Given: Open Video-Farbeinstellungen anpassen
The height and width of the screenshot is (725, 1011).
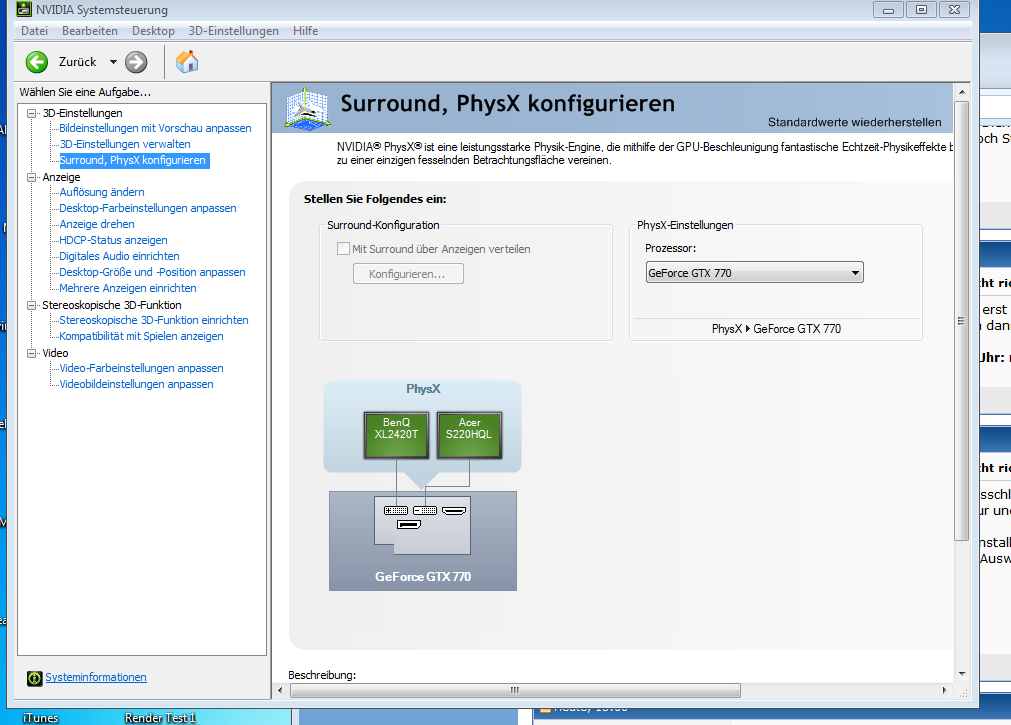Looking at the screenshot, I should tap(141, 368).
